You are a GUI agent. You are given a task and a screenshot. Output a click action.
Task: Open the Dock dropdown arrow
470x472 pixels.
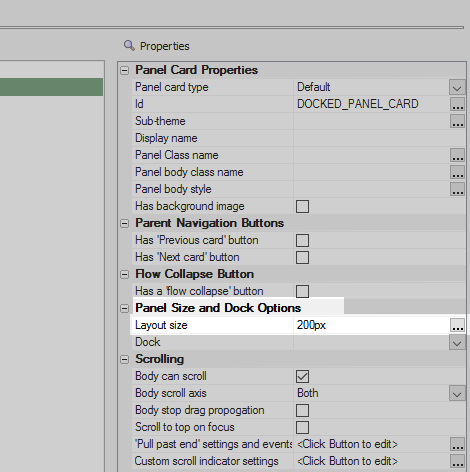coord(457,342)
